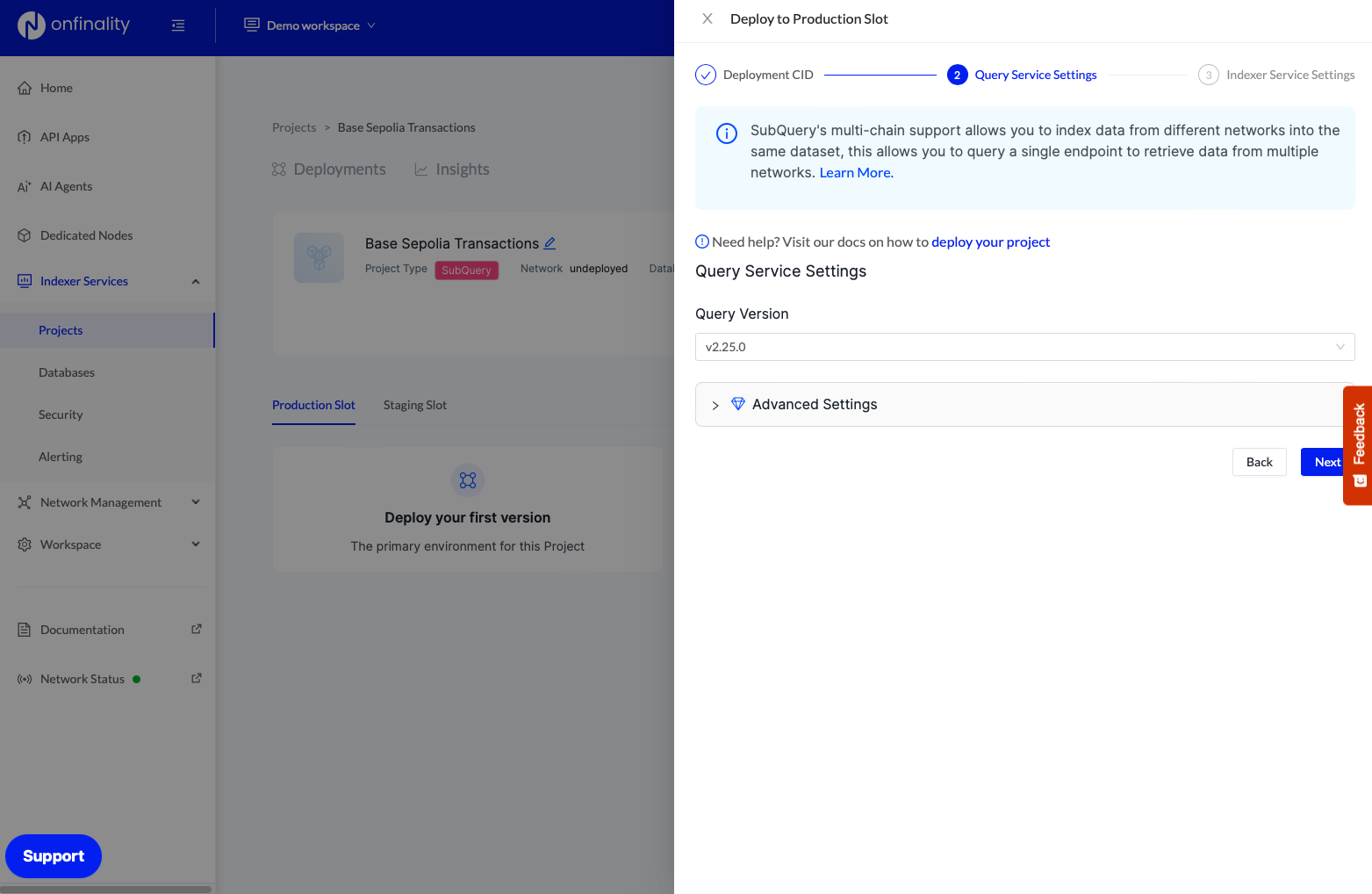This screenshot has height=894, width=1372.
Task: Expand the Demo workspace selector
Action: click(310, 25)
